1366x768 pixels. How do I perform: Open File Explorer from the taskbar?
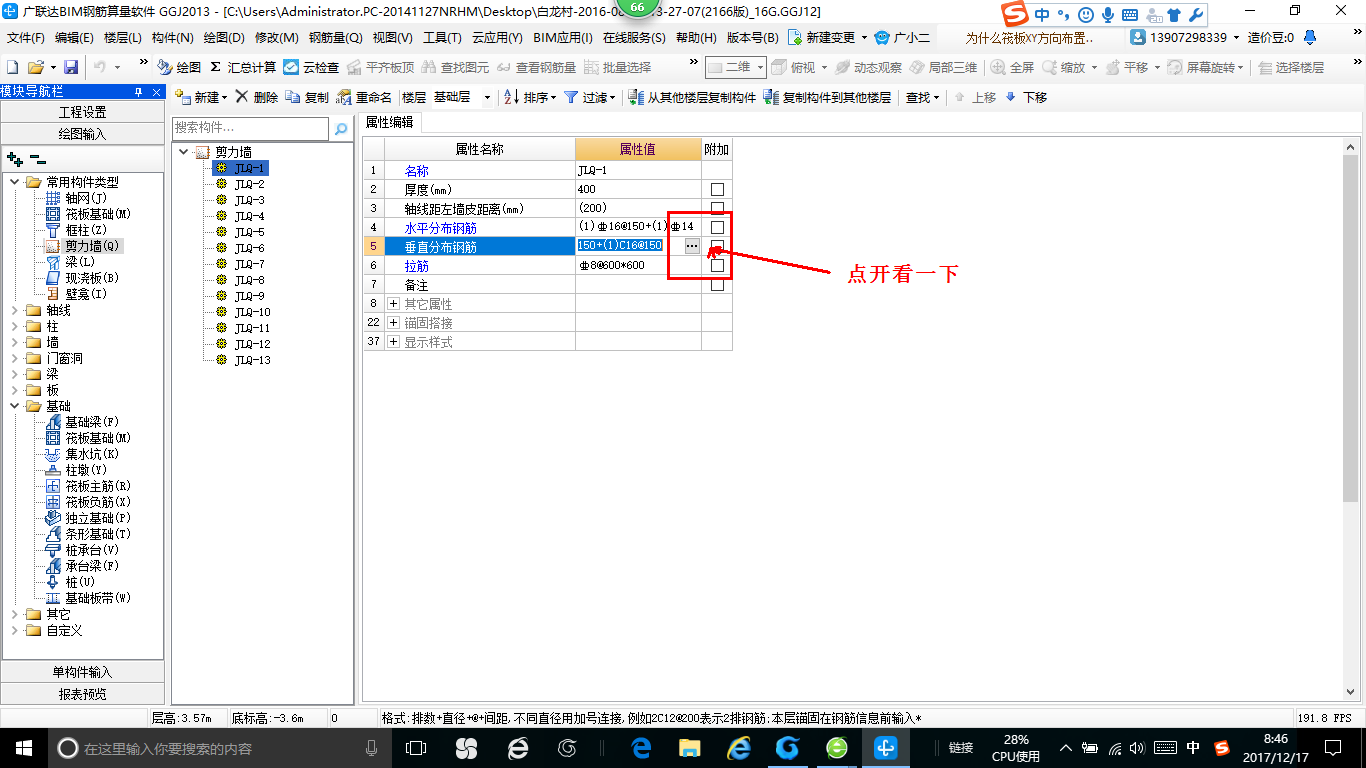[x=689, y=748]
